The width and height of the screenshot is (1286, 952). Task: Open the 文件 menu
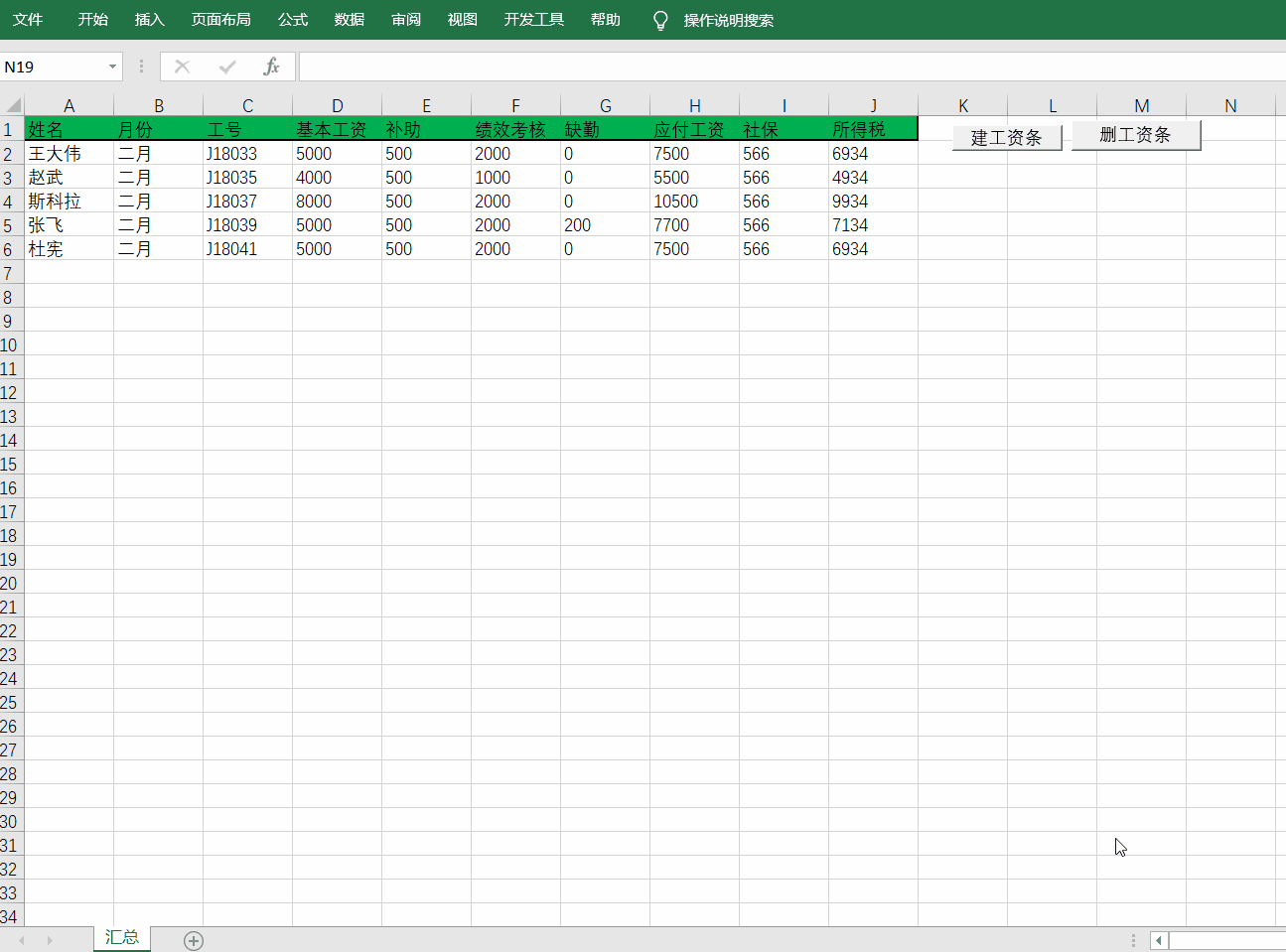(x=28, y=19)
